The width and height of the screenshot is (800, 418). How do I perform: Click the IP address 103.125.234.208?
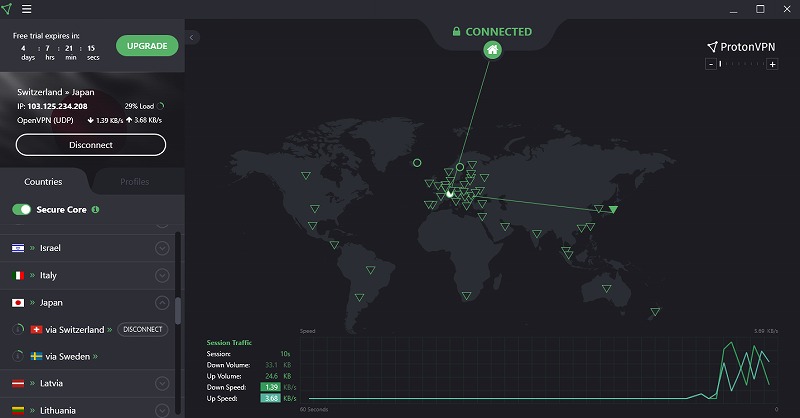pyautogui.click(x=57, y=106)
